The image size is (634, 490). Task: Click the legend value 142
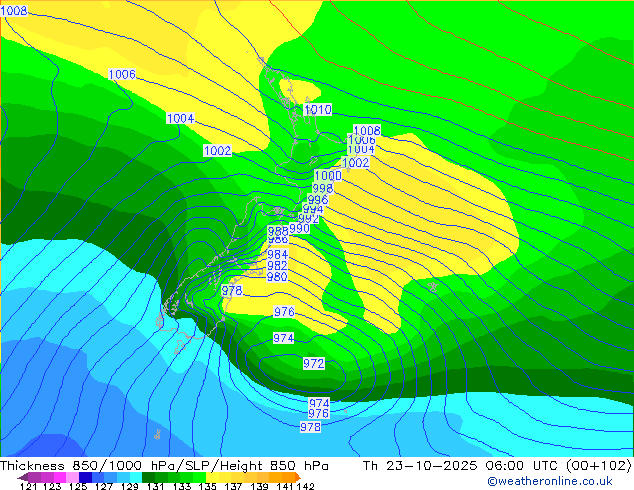click(306, 486)
